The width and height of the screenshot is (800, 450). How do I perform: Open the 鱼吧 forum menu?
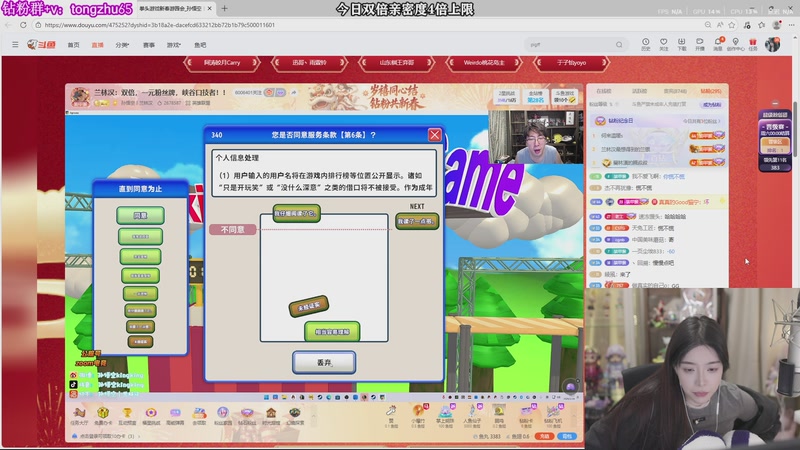click(200, 45)
